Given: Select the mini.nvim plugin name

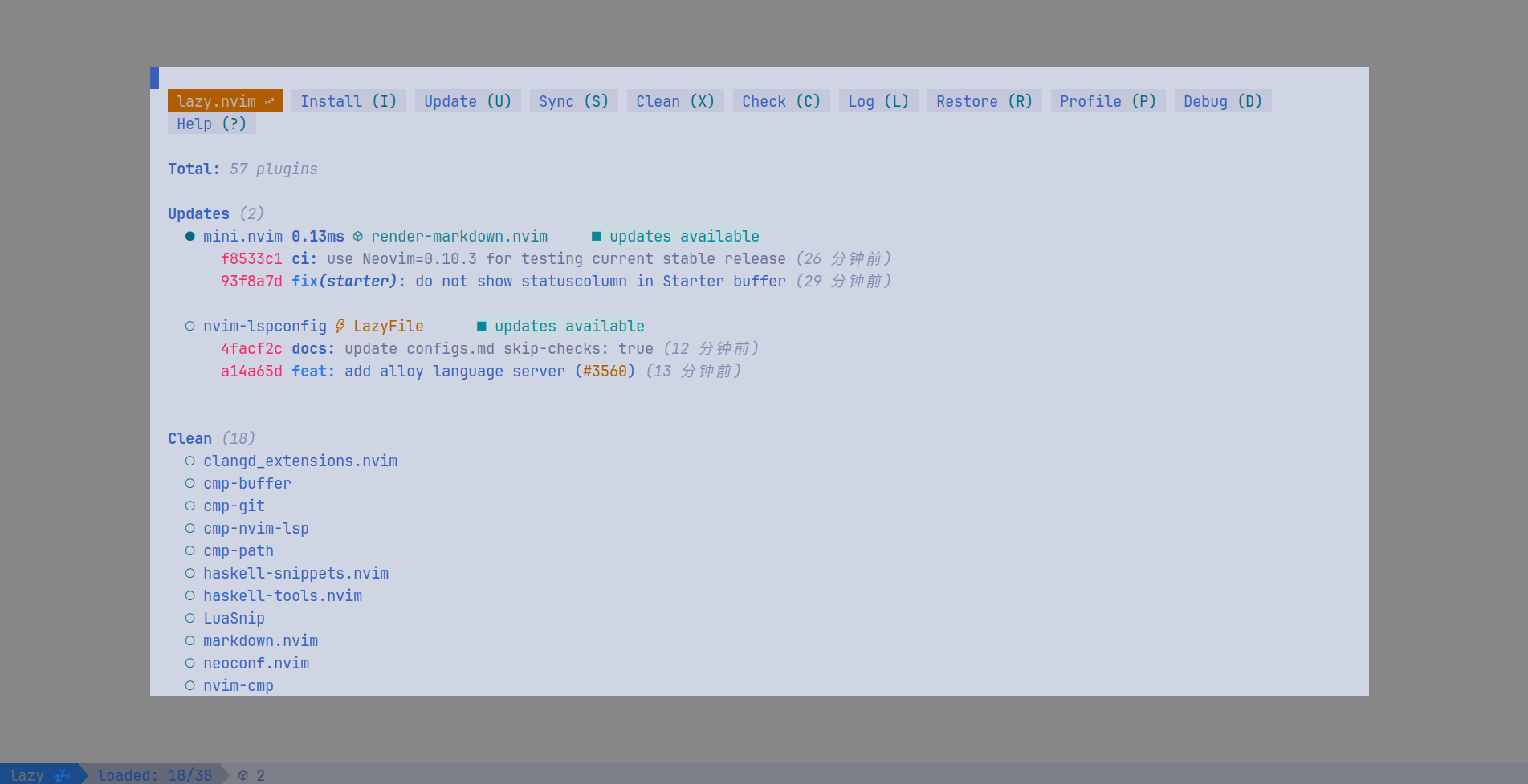Looking at the screenshot, I should tap(242, 236).
